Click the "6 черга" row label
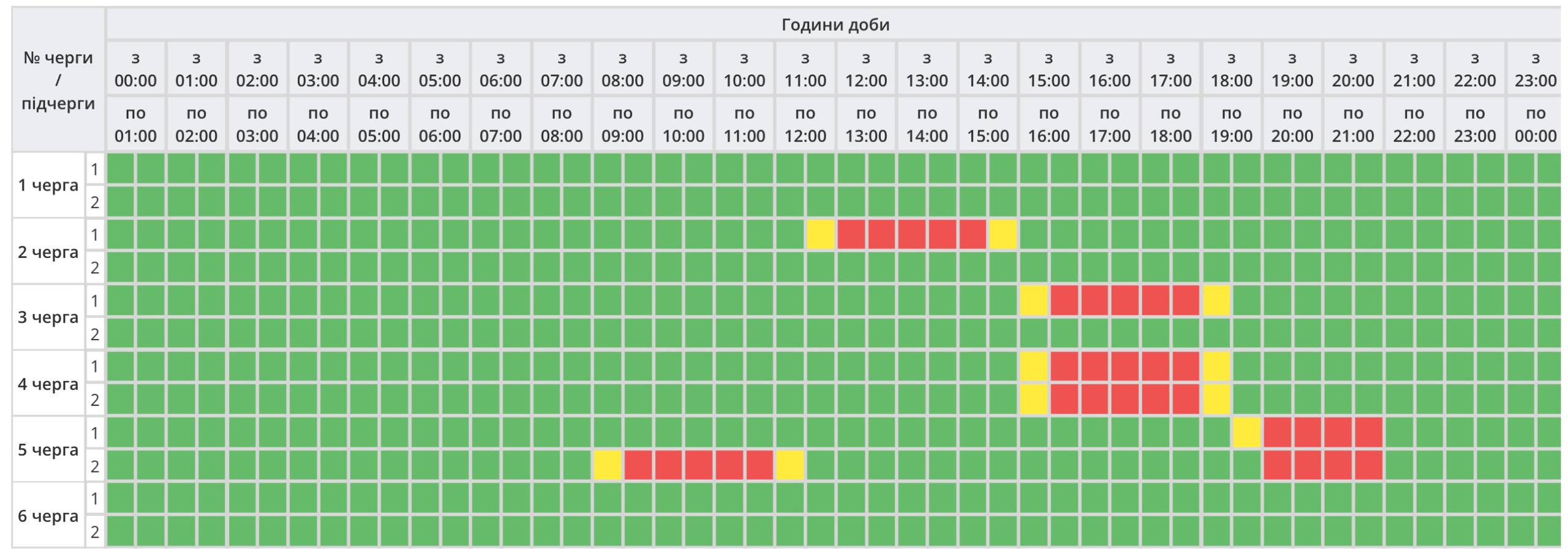This screenshot has width=1568, height=549. coord(48,516)
